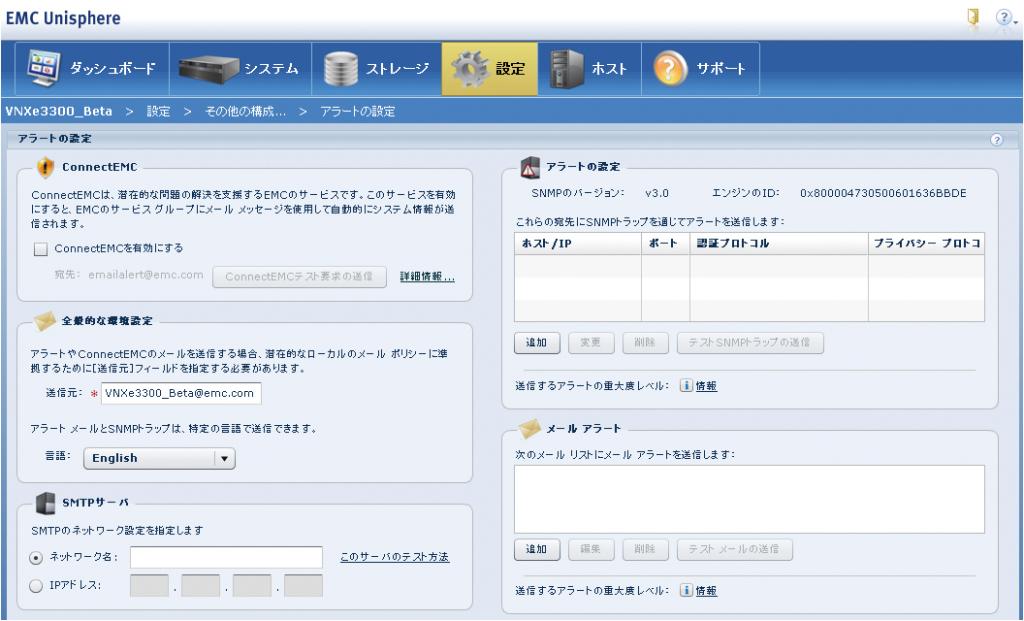
Task: Click the info icon under mail list
Action: pyautogui.click(x=686, y=590)
